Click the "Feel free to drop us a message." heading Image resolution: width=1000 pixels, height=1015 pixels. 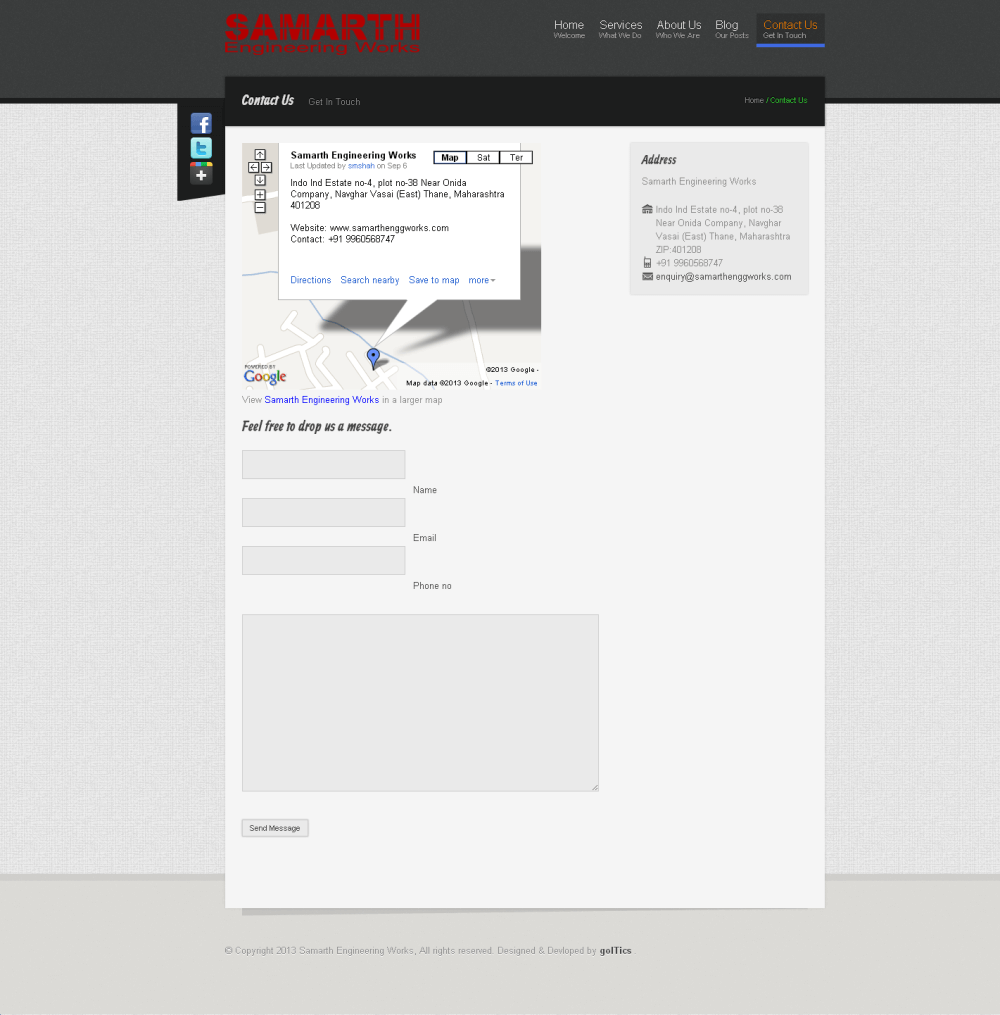317,427
